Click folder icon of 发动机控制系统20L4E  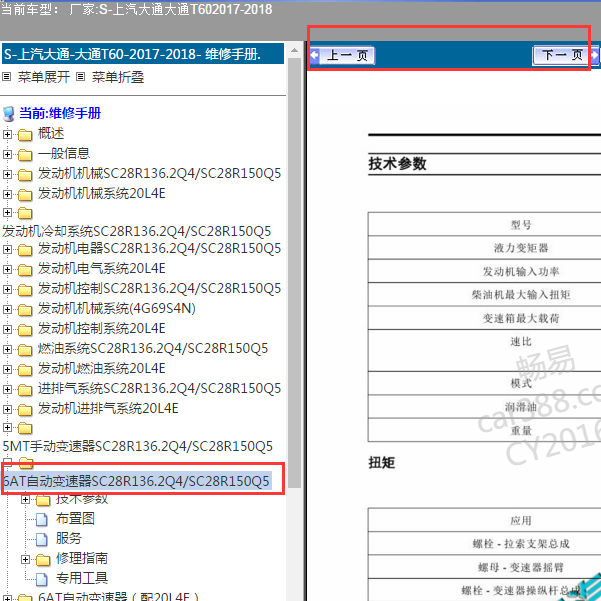pos(25,330)
